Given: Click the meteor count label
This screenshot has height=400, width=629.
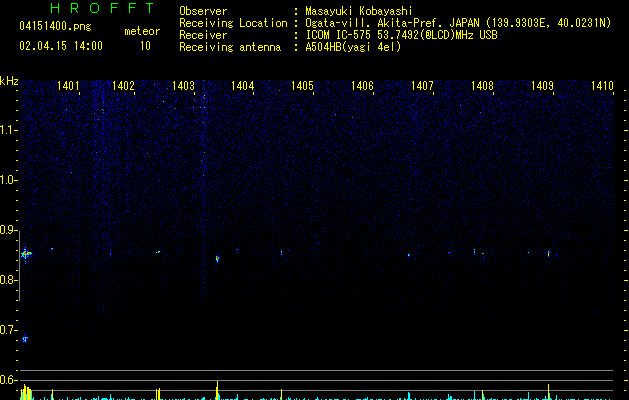Looking at the screenshot, I should click(x=142, y=31).
